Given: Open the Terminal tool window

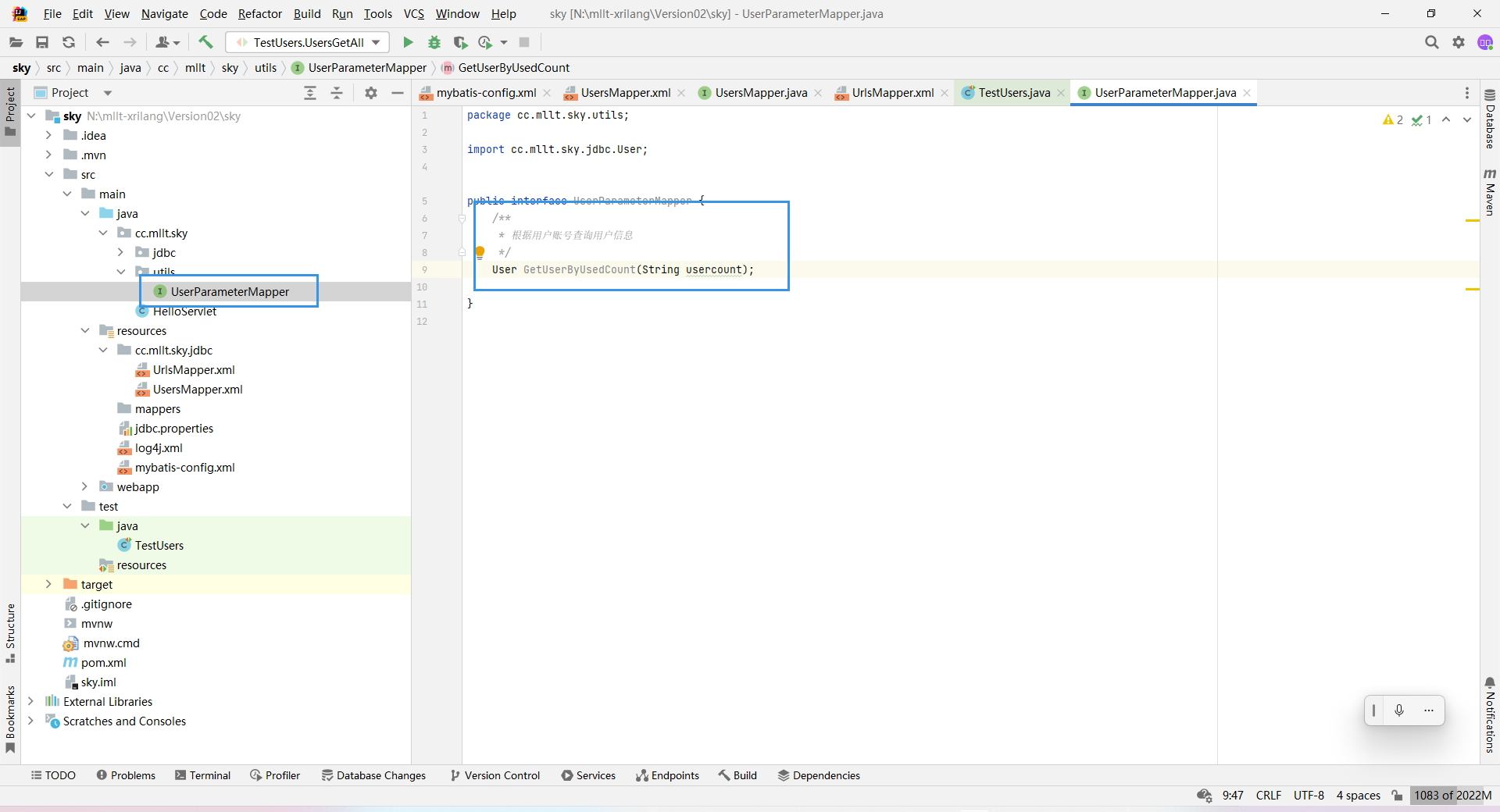Looking at the screenshot, I should pos(203,775).
